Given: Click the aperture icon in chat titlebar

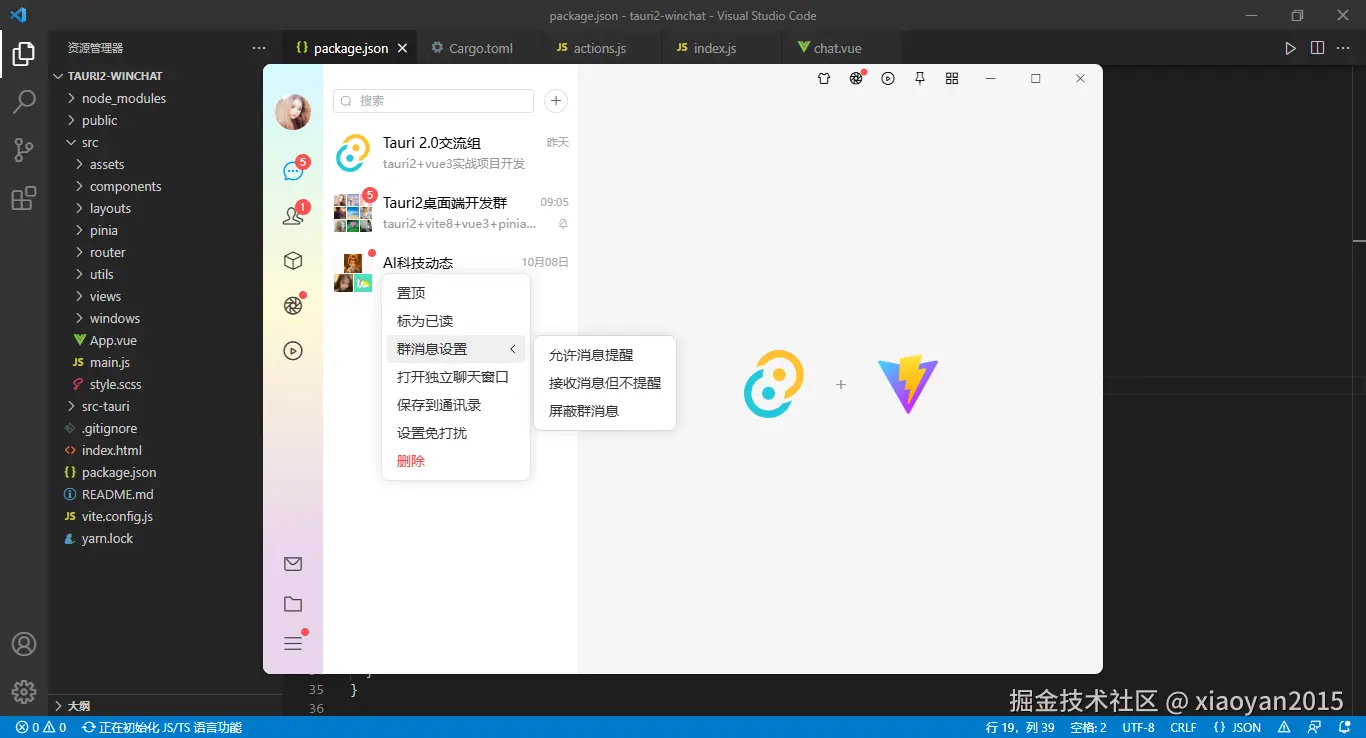Looking at the screenshot, I should [x=856, y=79].
